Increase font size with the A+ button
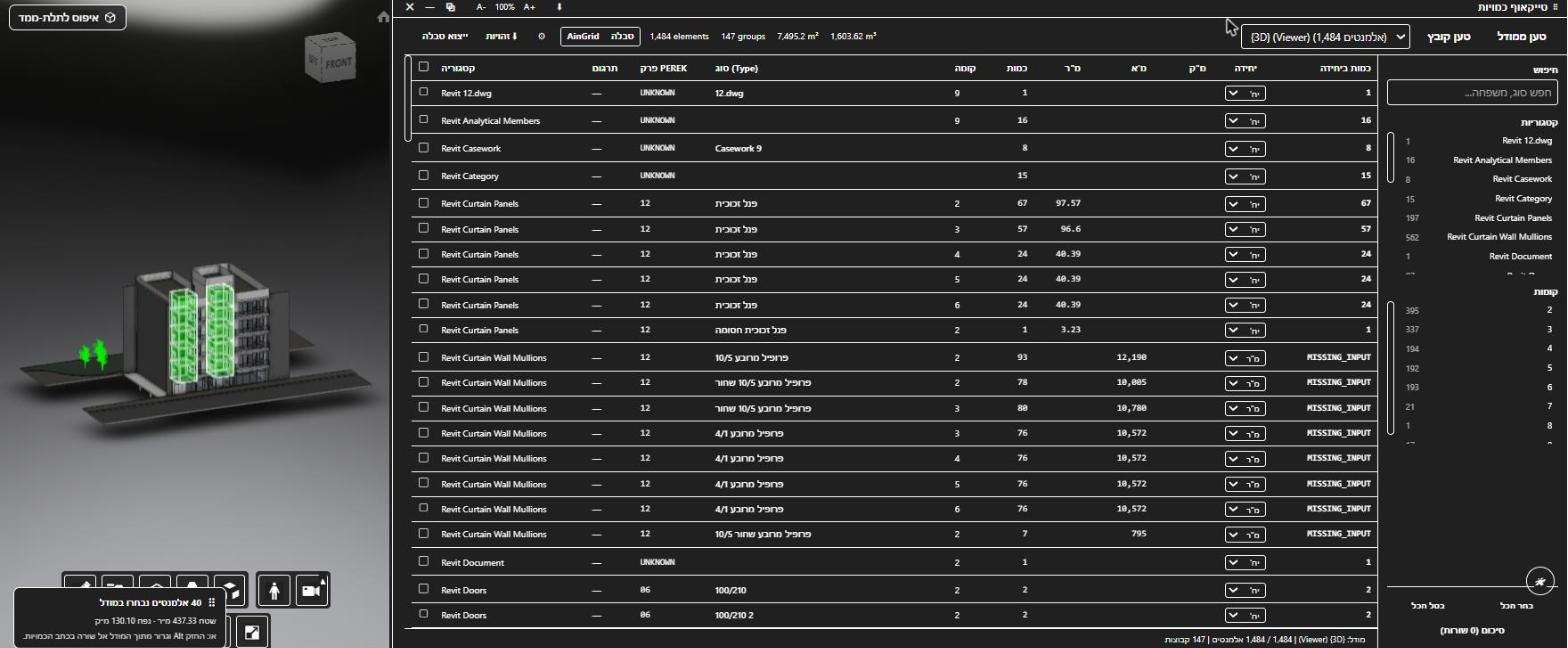Image resolution: width=1568 pixels, height=648 pixels. (x=530, y=7)
